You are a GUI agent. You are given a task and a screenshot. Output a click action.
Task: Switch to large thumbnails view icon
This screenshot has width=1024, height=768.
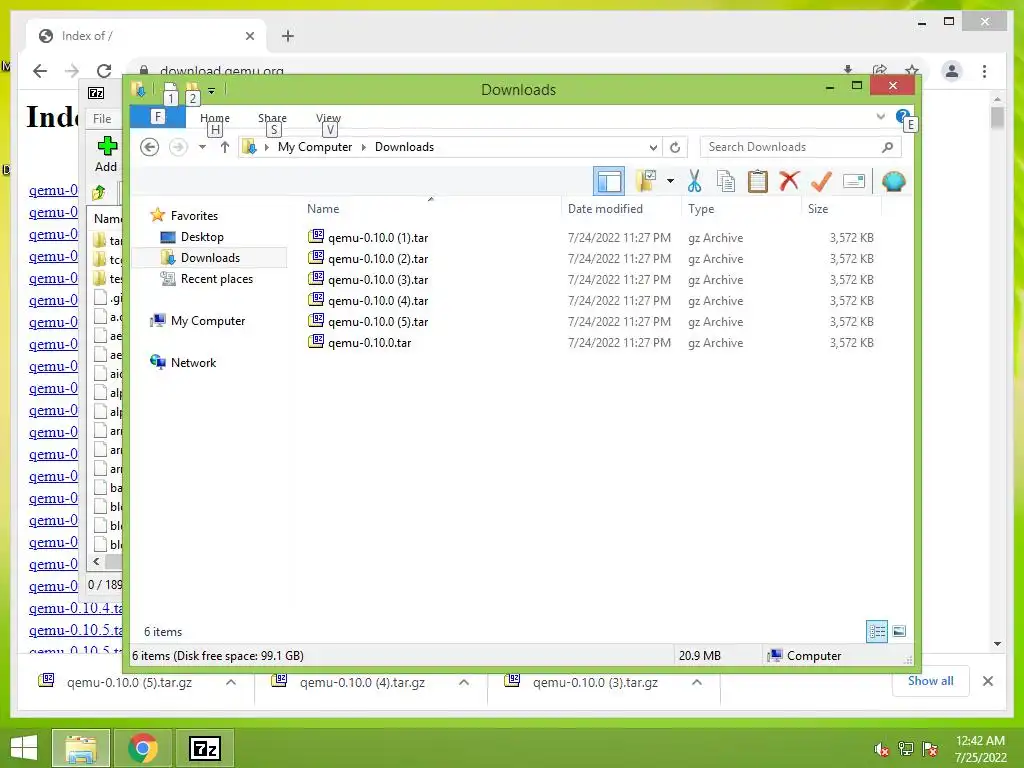[899, 631]
